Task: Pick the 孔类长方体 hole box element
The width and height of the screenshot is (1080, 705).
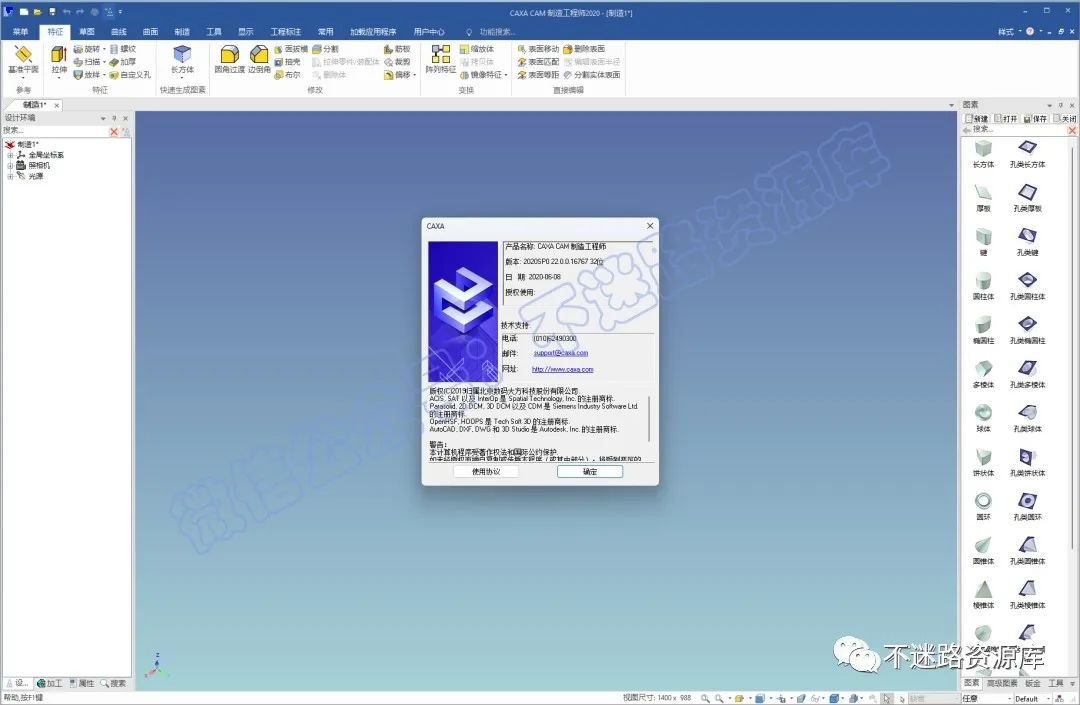Action: click(1027, 154)
